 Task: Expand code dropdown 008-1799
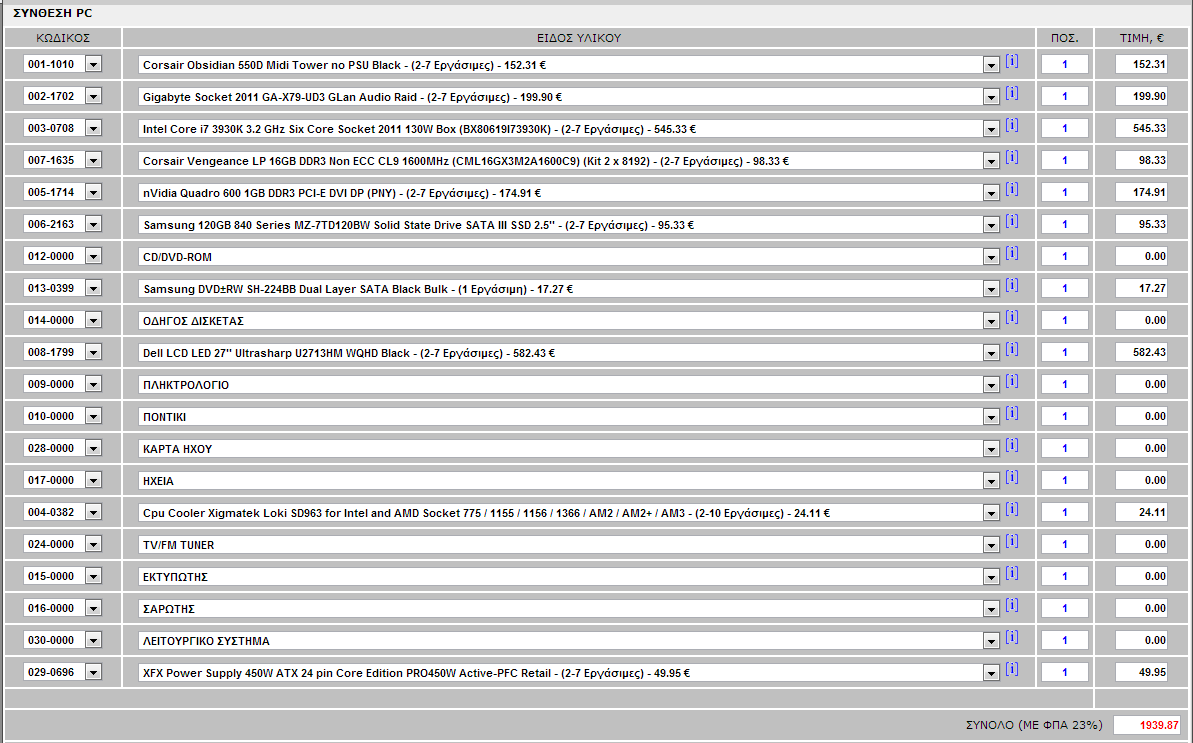coord(93,352)
